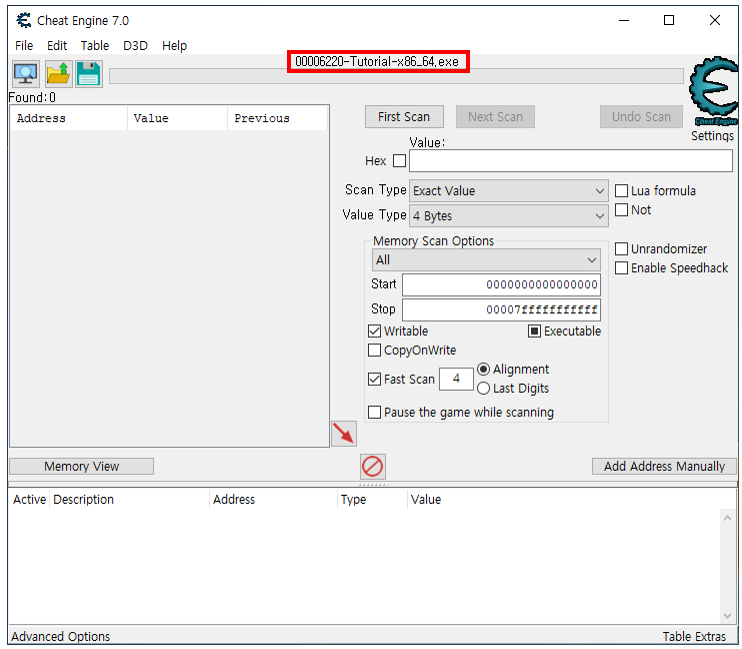Image resolution: width=742 pixels, height=649 pixels.
Task: Click the Address column header in results
Action: pyautogui.click(x=69, y=118)
